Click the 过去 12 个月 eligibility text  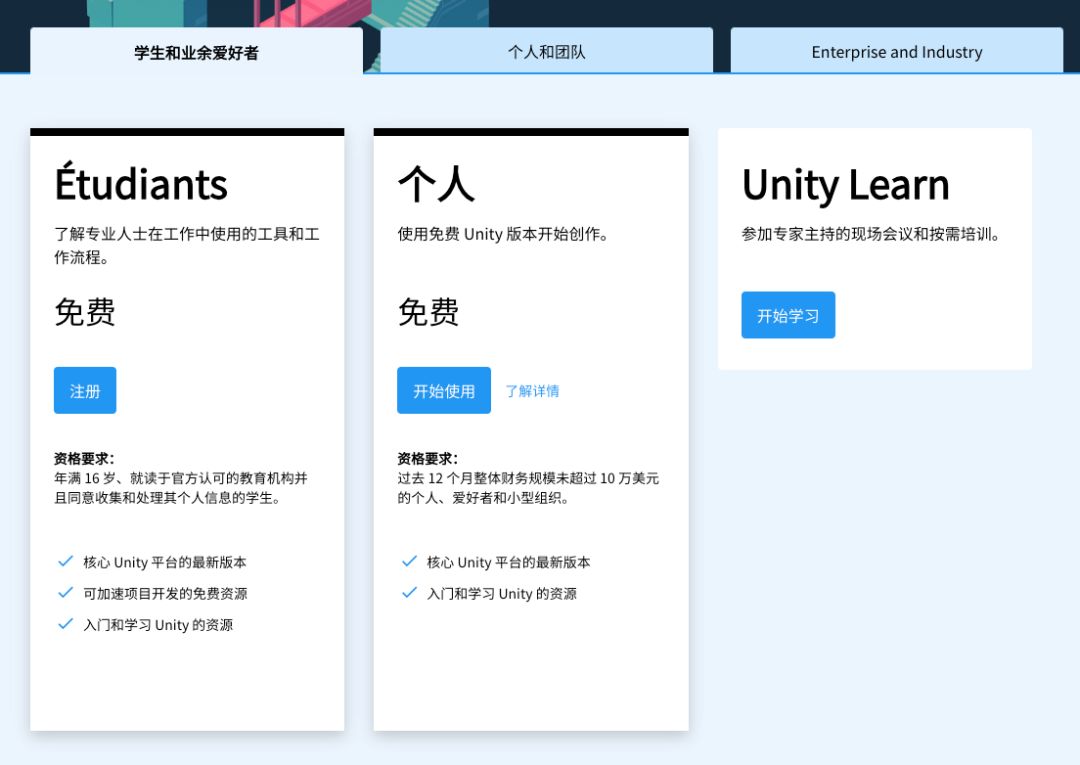pyautogui.click(x=528, y=488)
